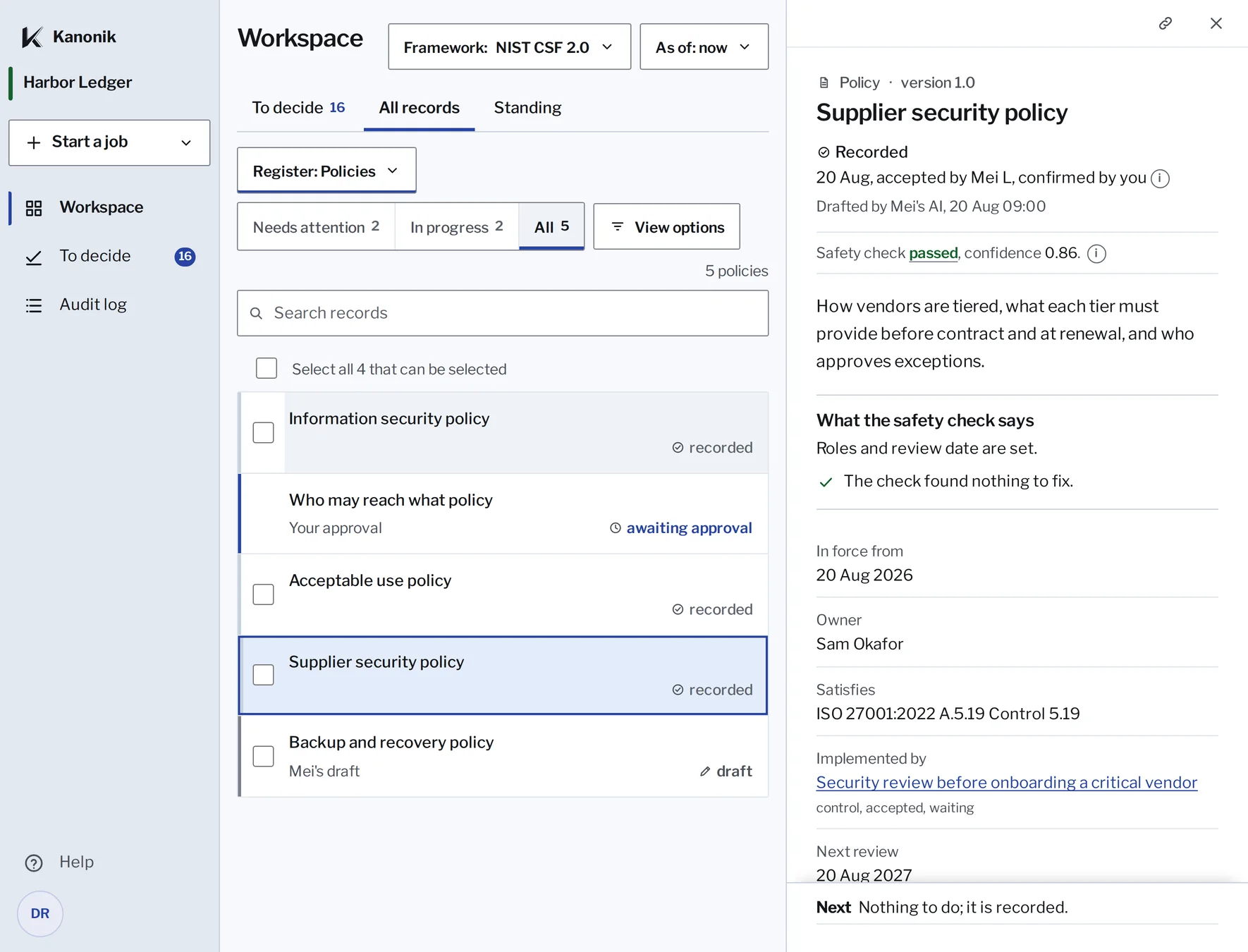
Task: Click the 16 badge beside To decide in sidebar
Action: click(x=185, y=257)
